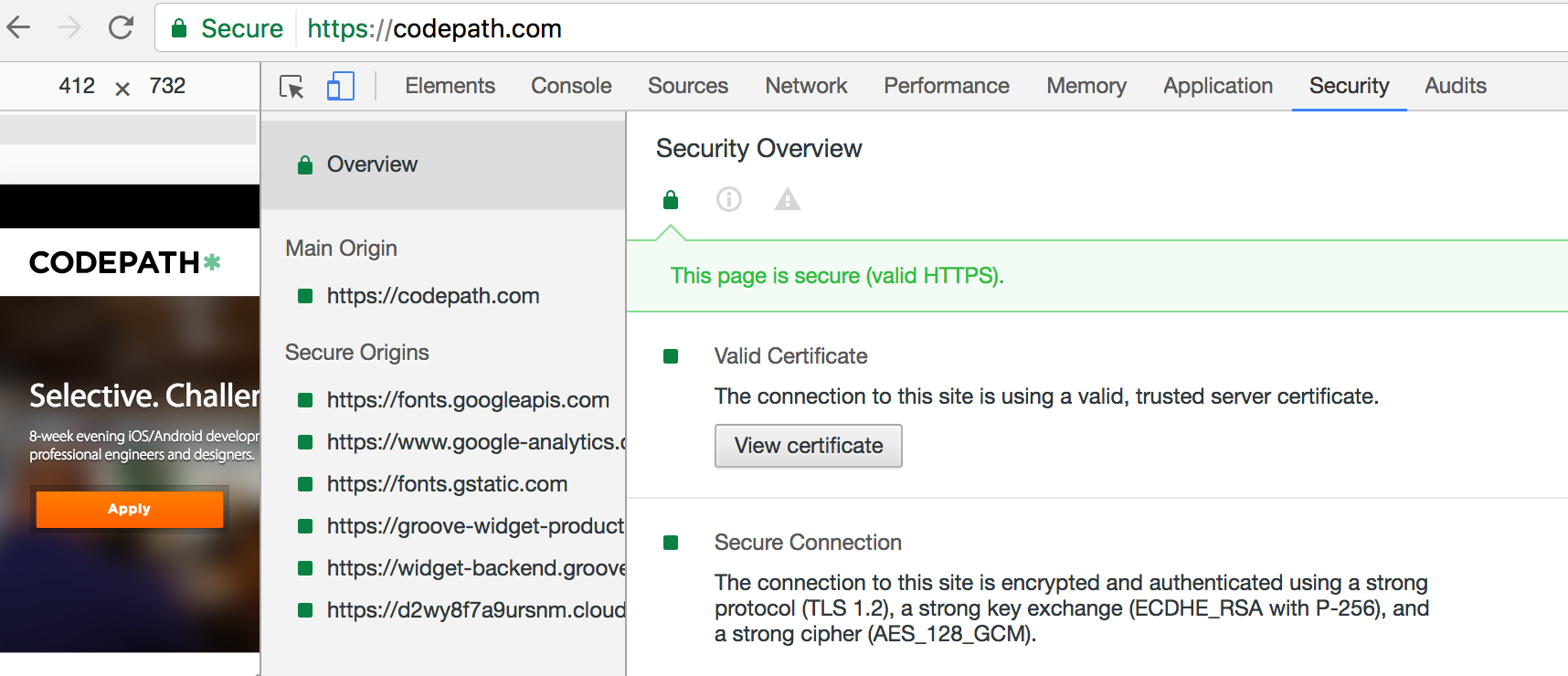
Task: Select the https://codepath.com main origin
Action: [432, 296]
